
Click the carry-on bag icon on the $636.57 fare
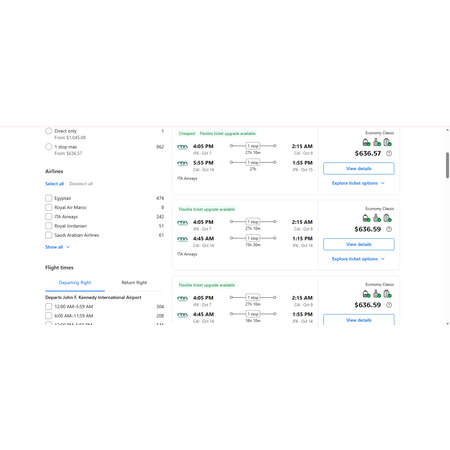click(x=377, y=143)
